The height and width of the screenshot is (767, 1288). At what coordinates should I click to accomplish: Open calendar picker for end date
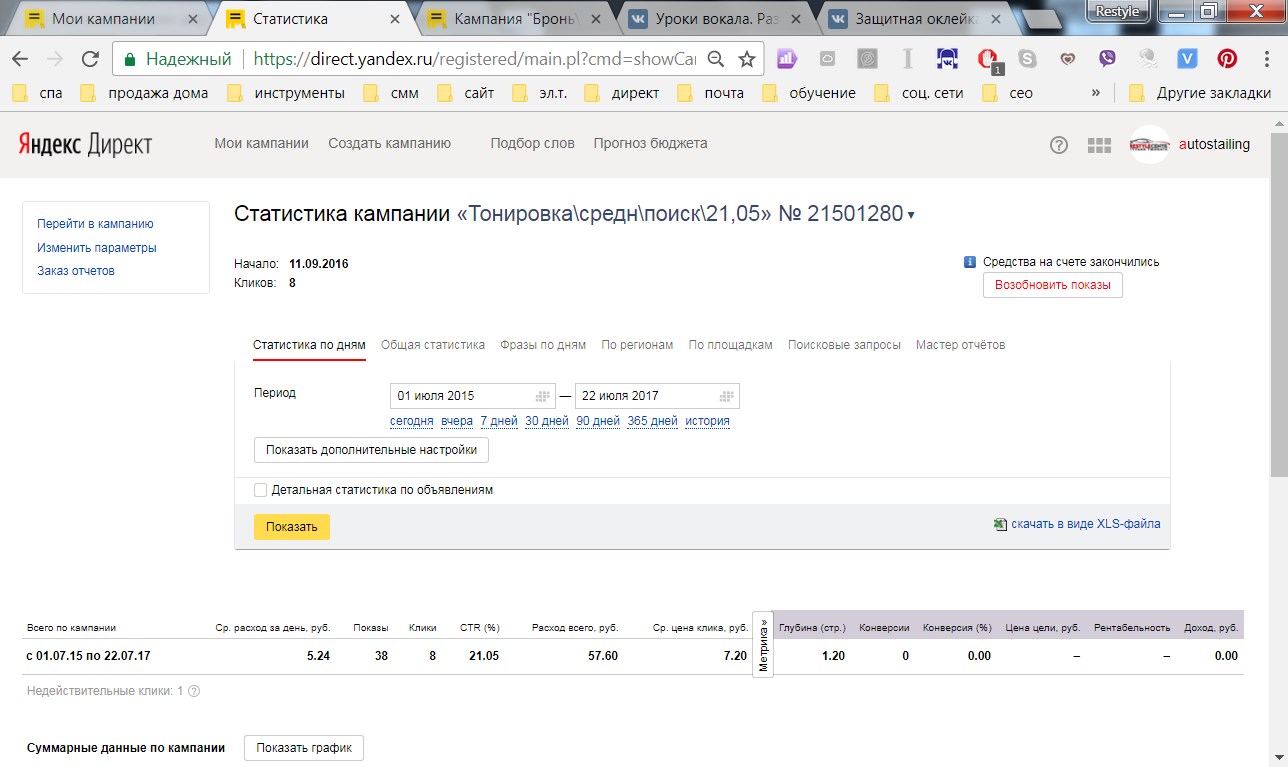728,395
